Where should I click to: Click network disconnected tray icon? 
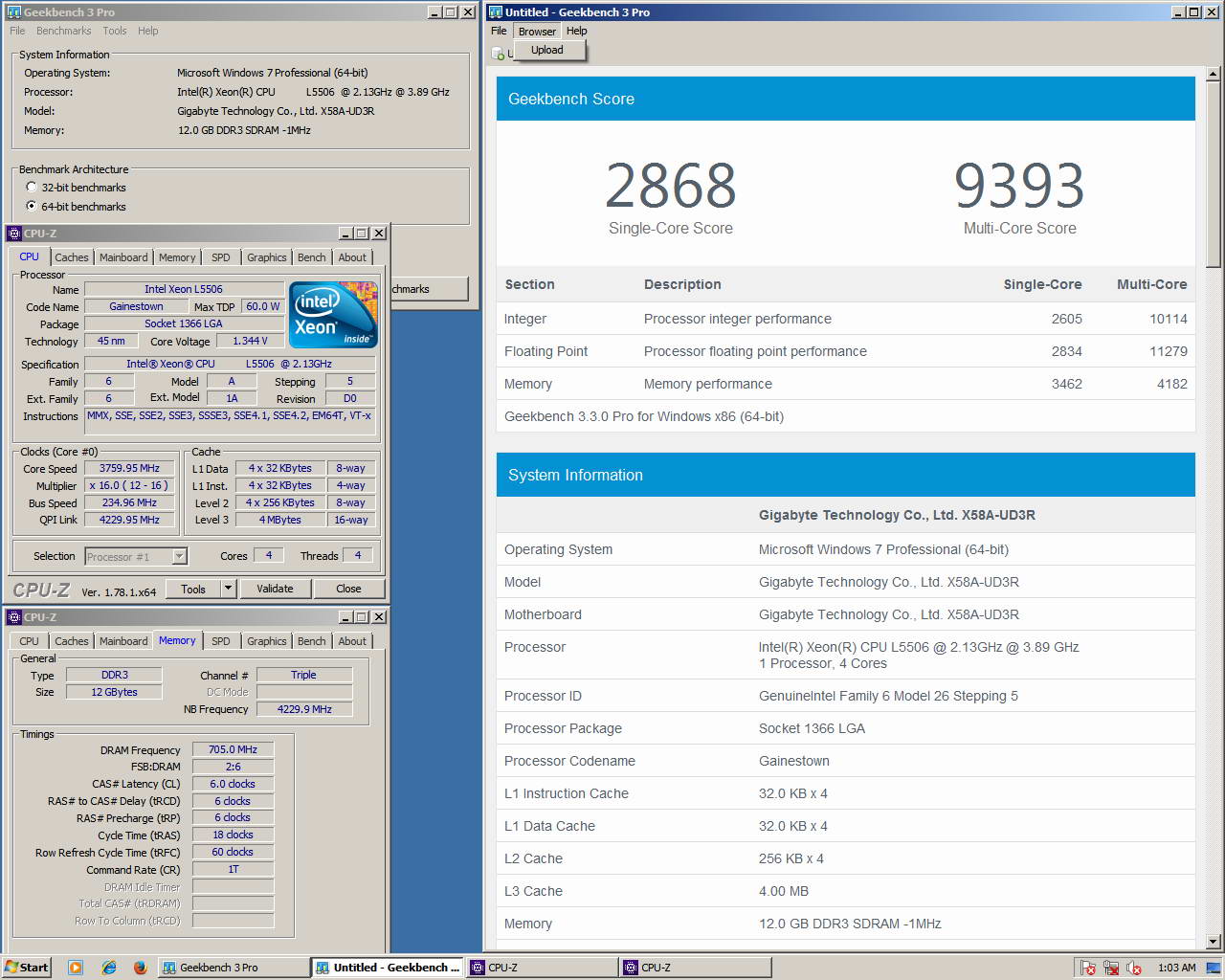(x=1111, y=969)
